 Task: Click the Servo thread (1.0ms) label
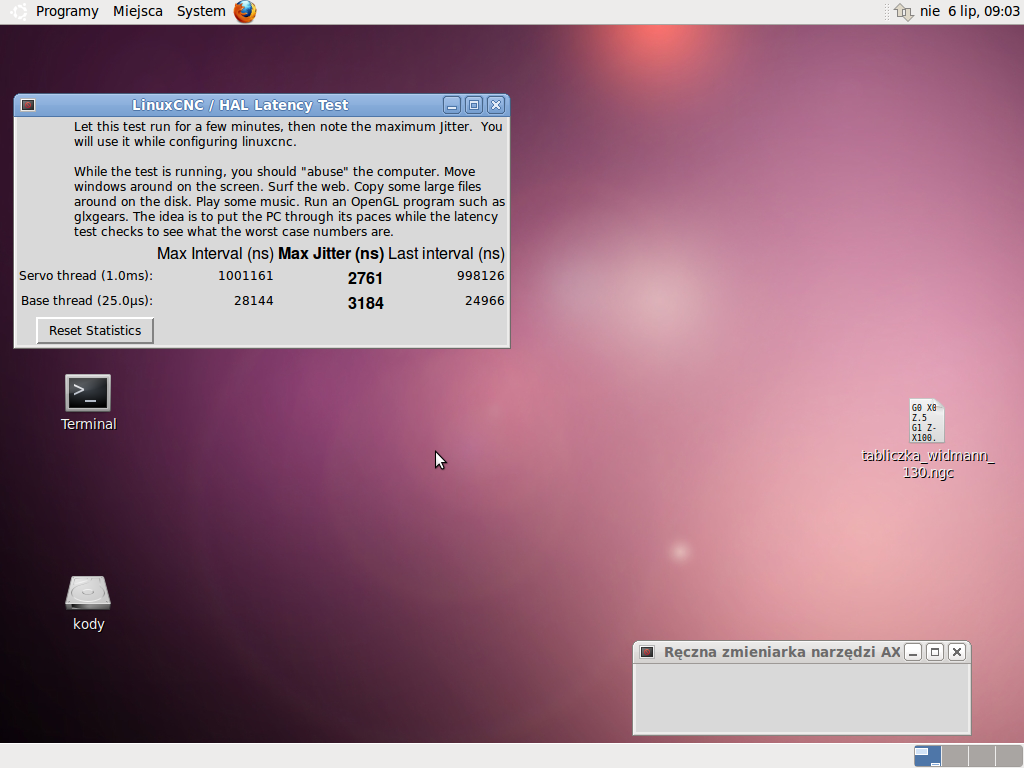[86, 276]
